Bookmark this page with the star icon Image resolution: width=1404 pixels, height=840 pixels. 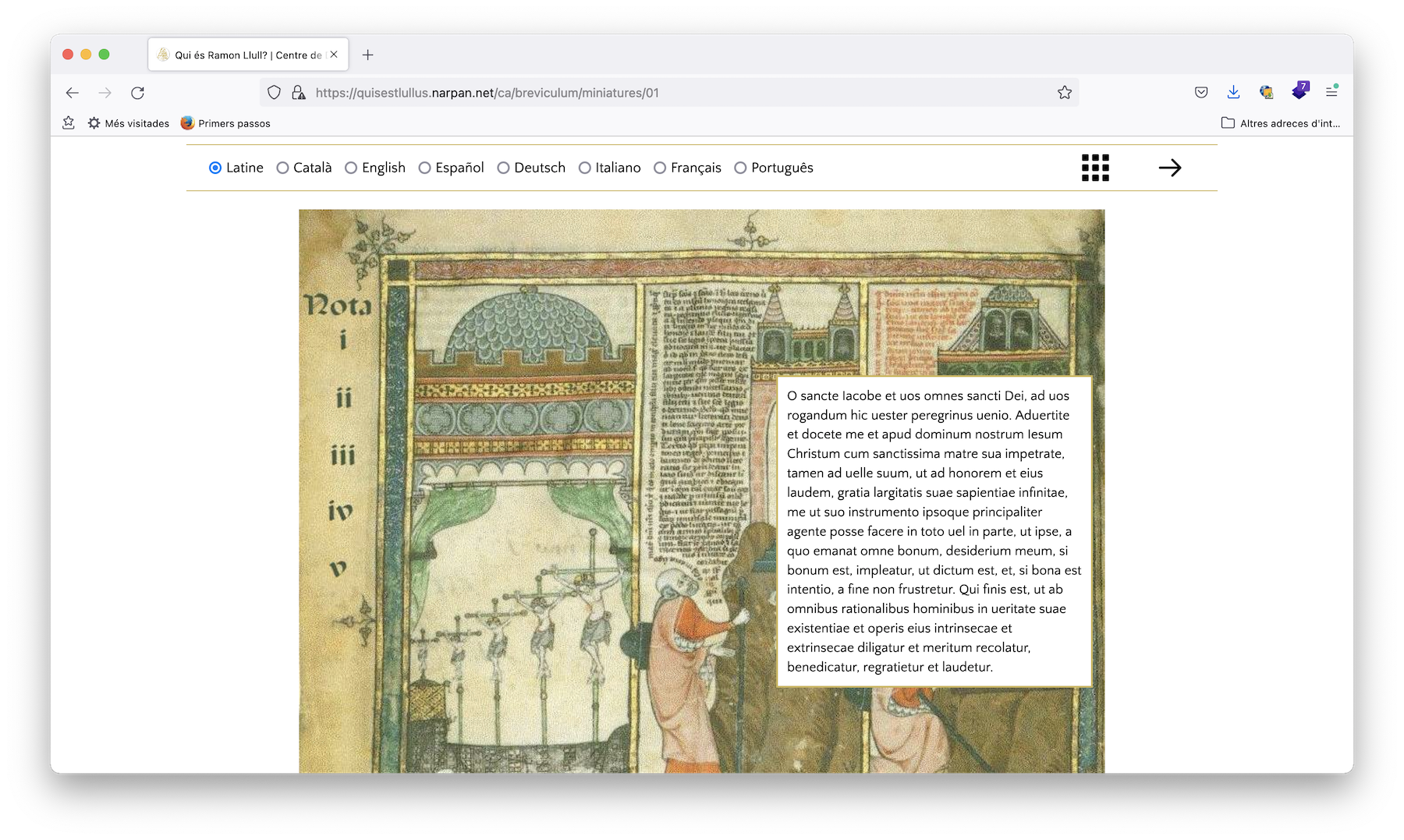pyautogui.click(x=1064, y=93)
